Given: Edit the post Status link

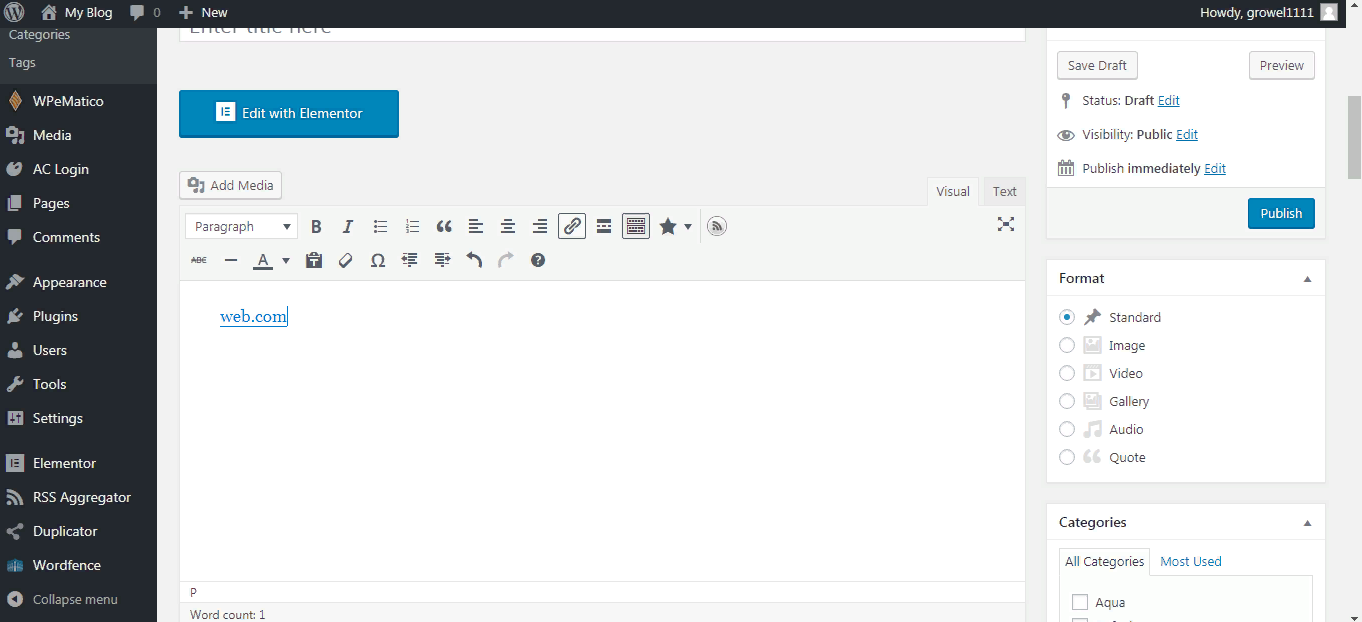Looking at the screenshot, I should coord(1169,100).
